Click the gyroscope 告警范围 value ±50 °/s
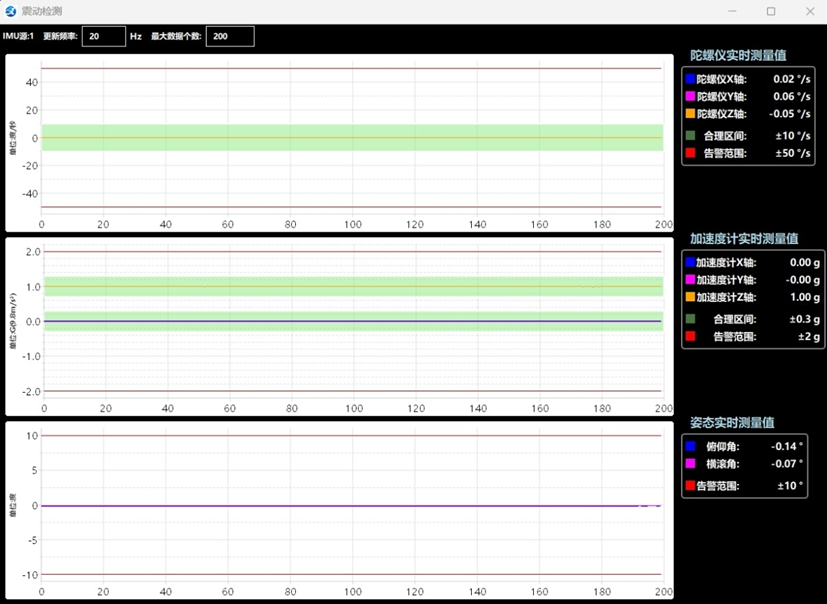827x604 pixels. (793, 153)
